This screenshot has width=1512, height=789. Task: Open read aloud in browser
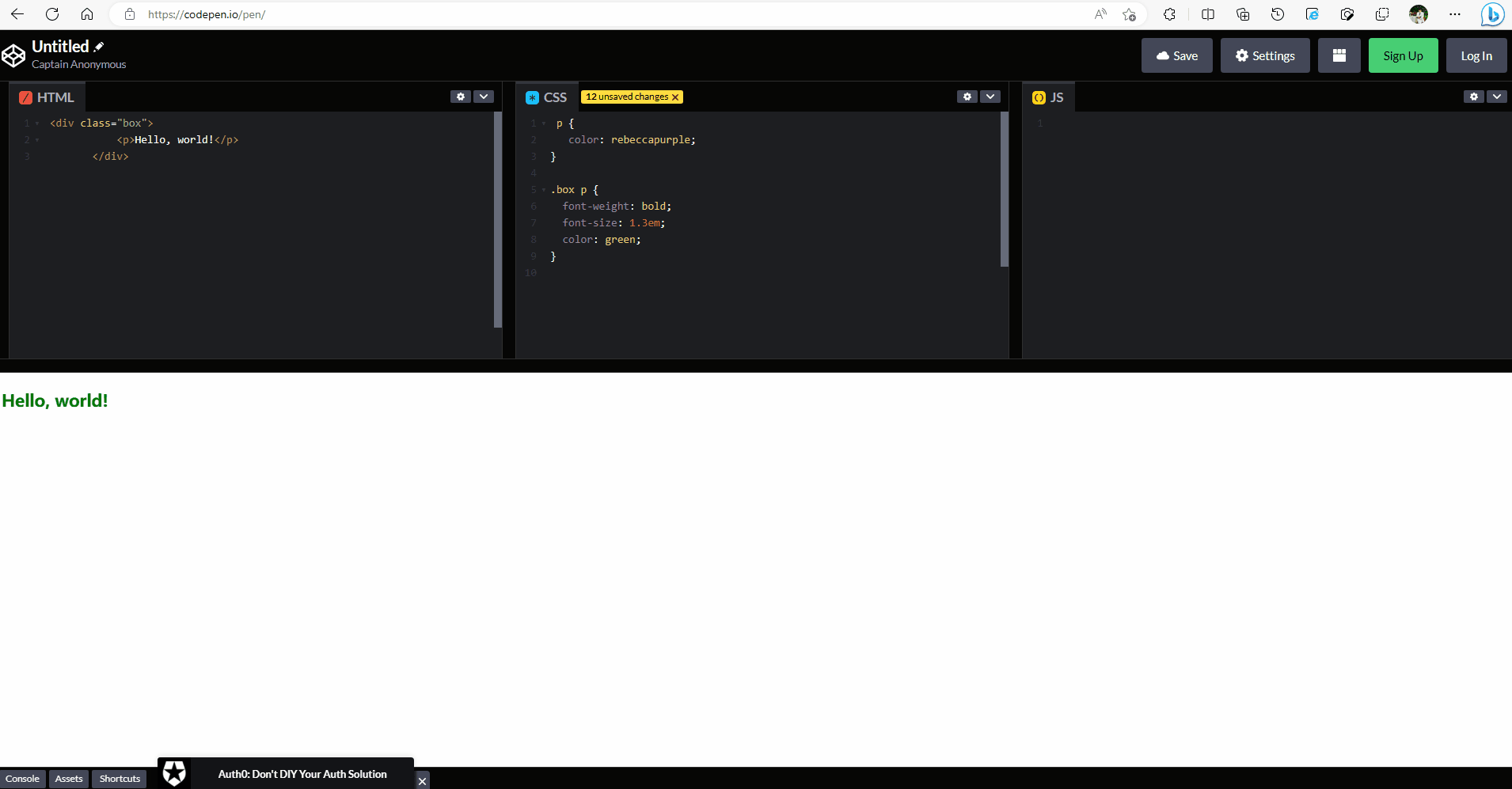pyautogui.click(x=1100, y=14)
